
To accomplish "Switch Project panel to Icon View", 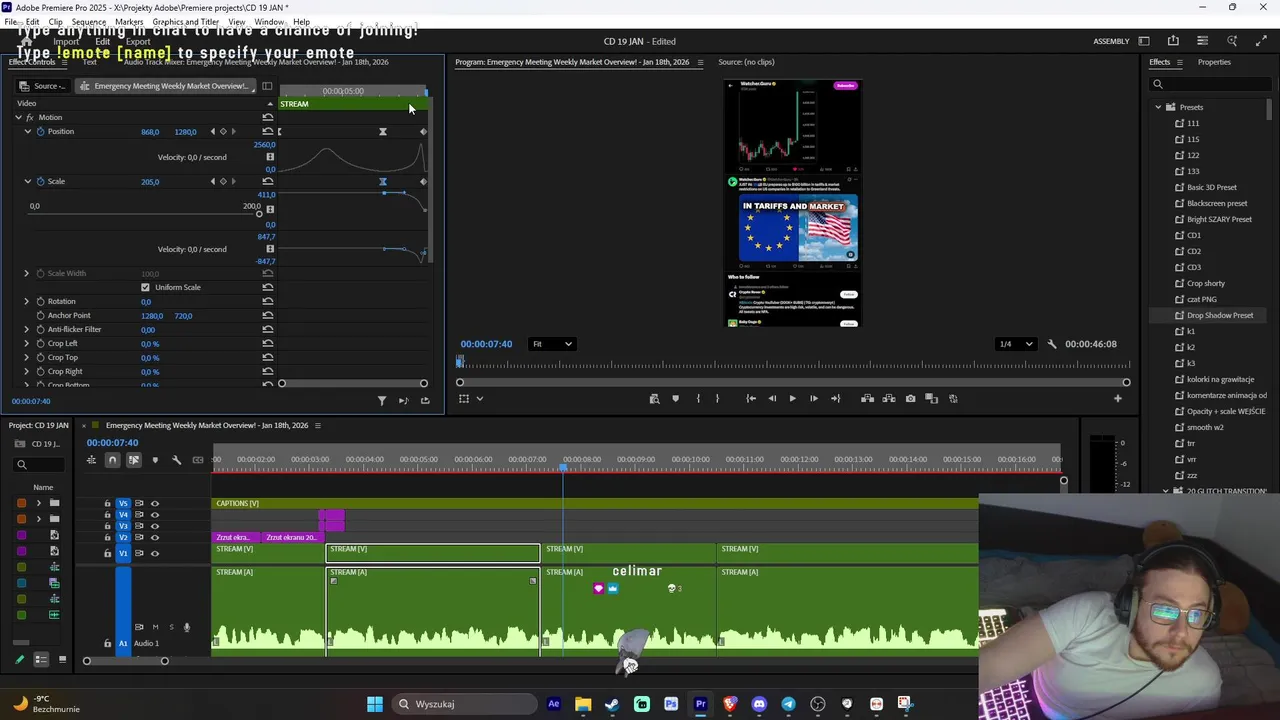I will 62,660.
